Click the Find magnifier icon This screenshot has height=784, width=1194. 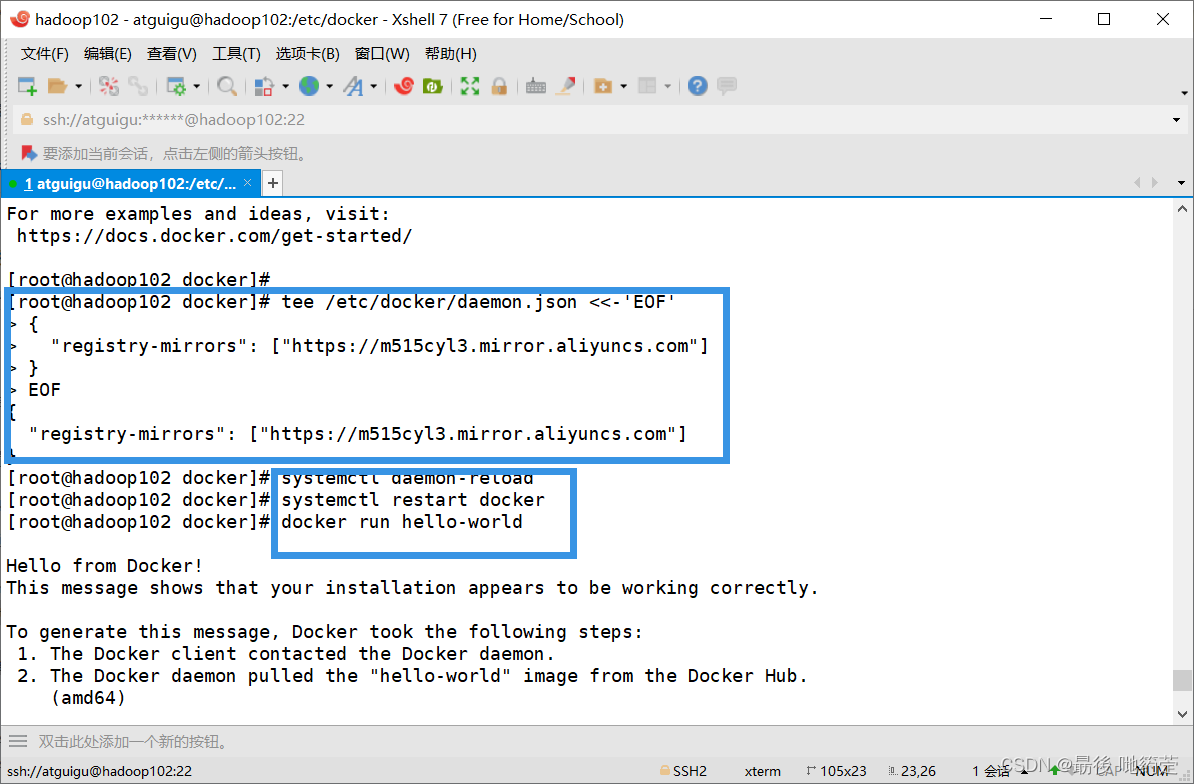coord(226,86)
